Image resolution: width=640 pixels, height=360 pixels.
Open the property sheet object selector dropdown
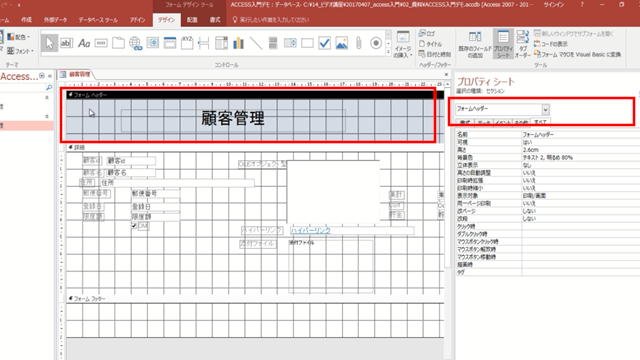545,109
